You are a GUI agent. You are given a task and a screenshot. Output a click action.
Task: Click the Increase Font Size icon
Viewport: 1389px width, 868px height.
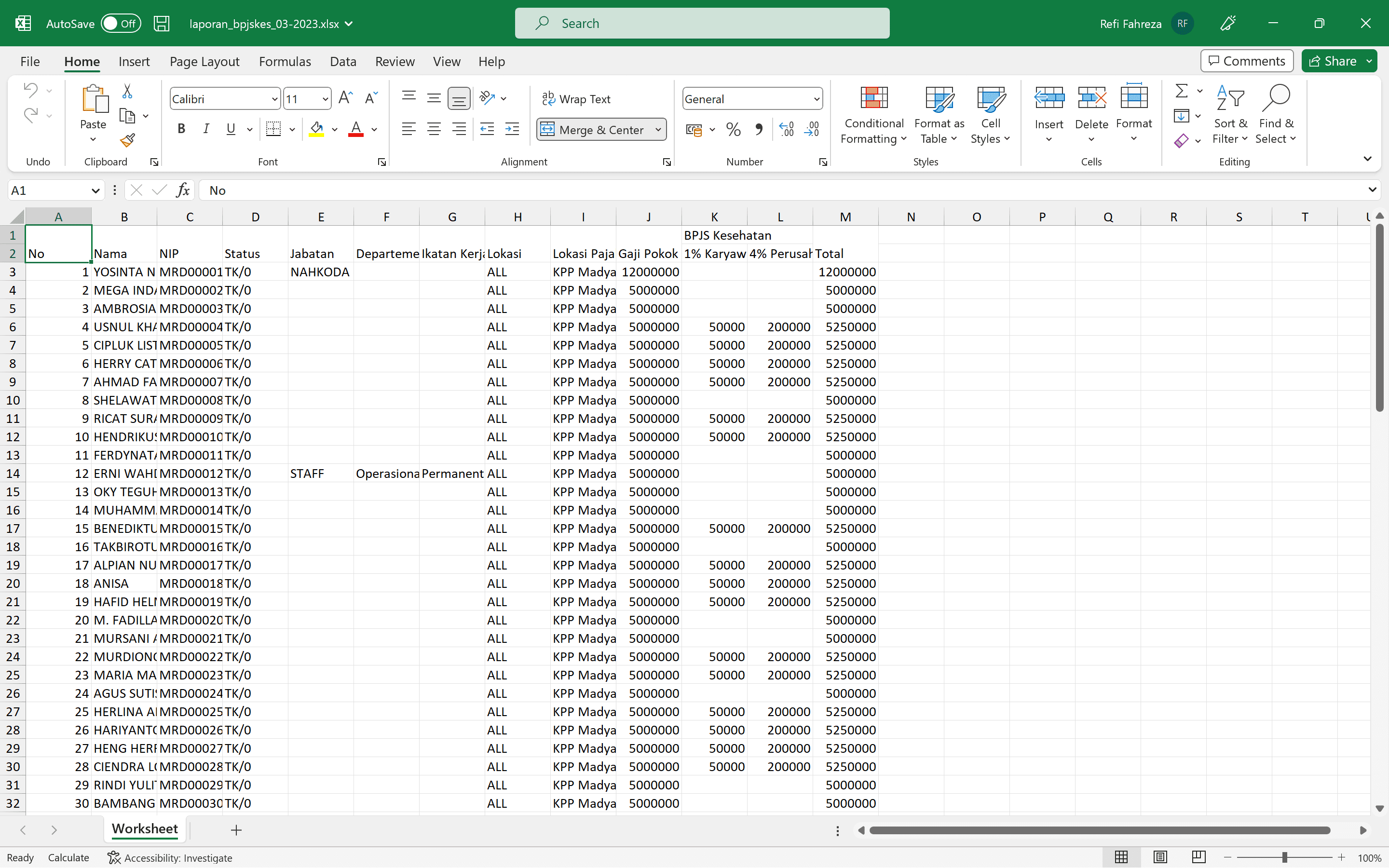point(345,98)
